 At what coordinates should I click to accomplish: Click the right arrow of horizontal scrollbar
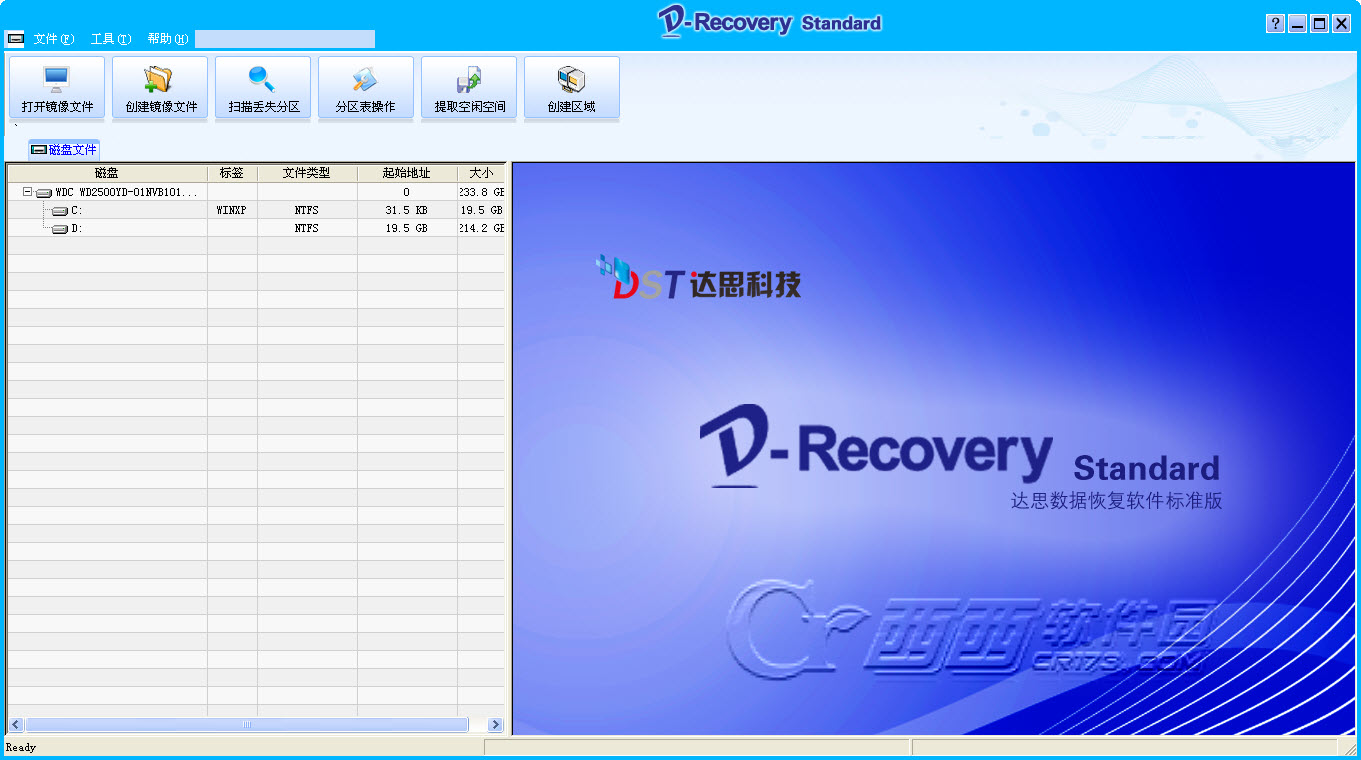(x=495, y=724)
